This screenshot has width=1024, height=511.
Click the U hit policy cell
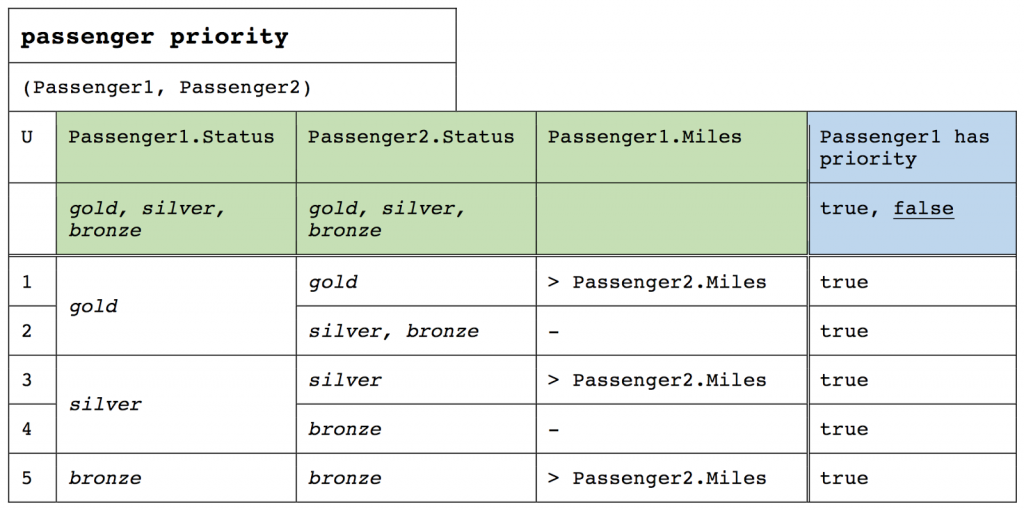[x=33, y=147]
